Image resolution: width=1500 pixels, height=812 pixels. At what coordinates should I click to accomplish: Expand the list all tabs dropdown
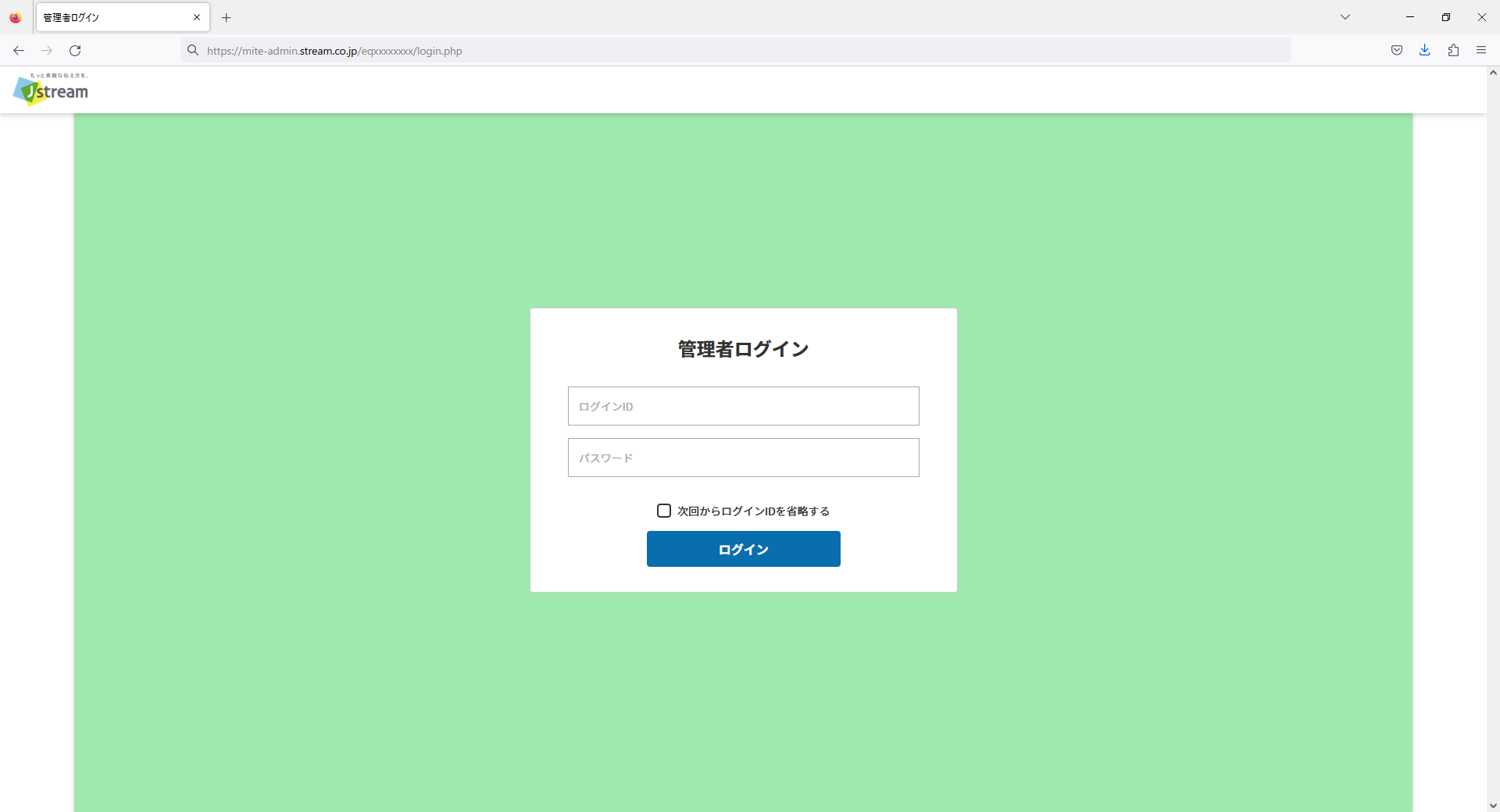tap(1345, 17)
